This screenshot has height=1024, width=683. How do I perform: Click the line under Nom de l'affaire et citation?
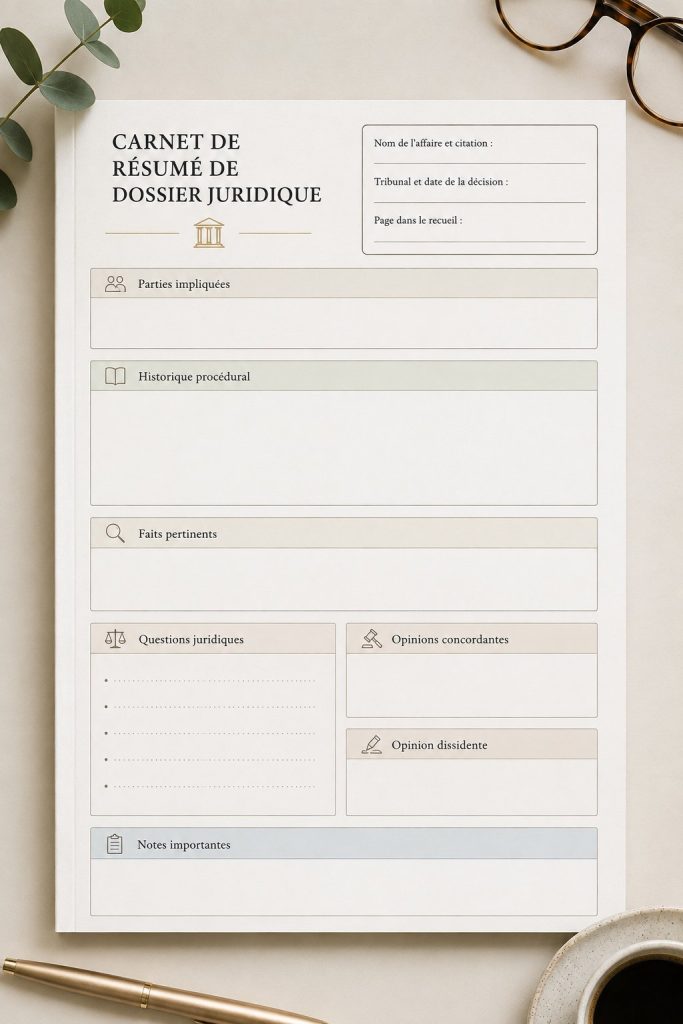[480, 163]
